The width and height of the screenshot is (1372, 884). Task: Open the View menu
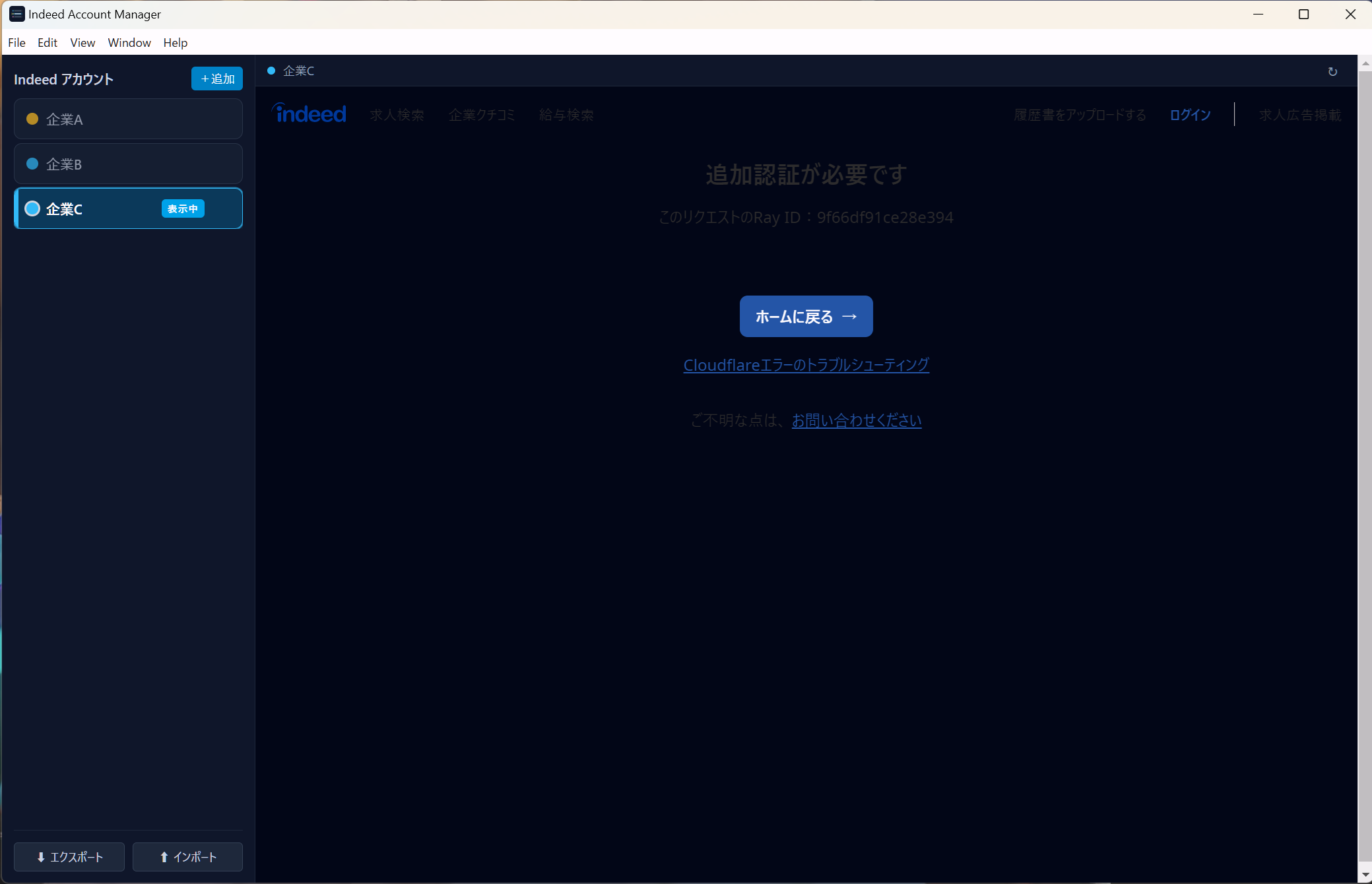click(82, 42)
